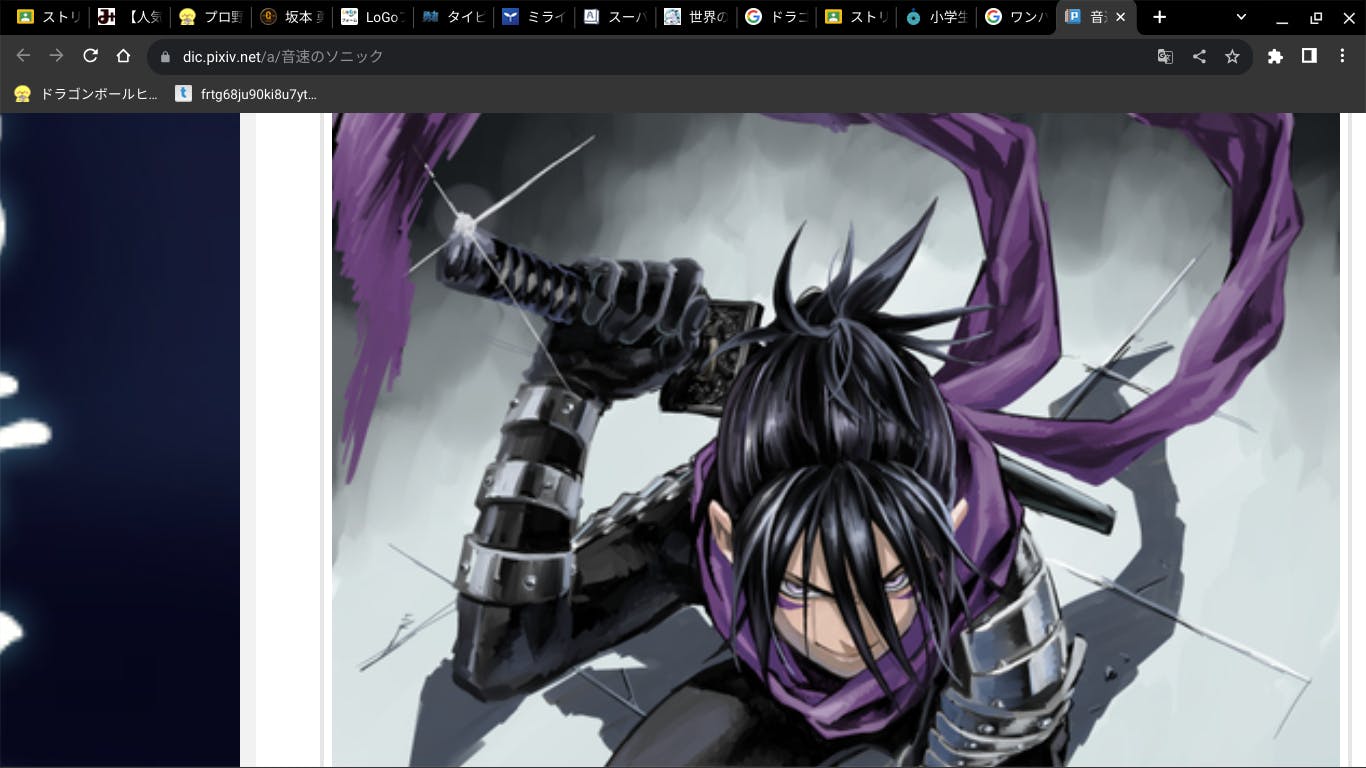Click the back navigation arrow
1366x768 pixels.
(23, 56)
